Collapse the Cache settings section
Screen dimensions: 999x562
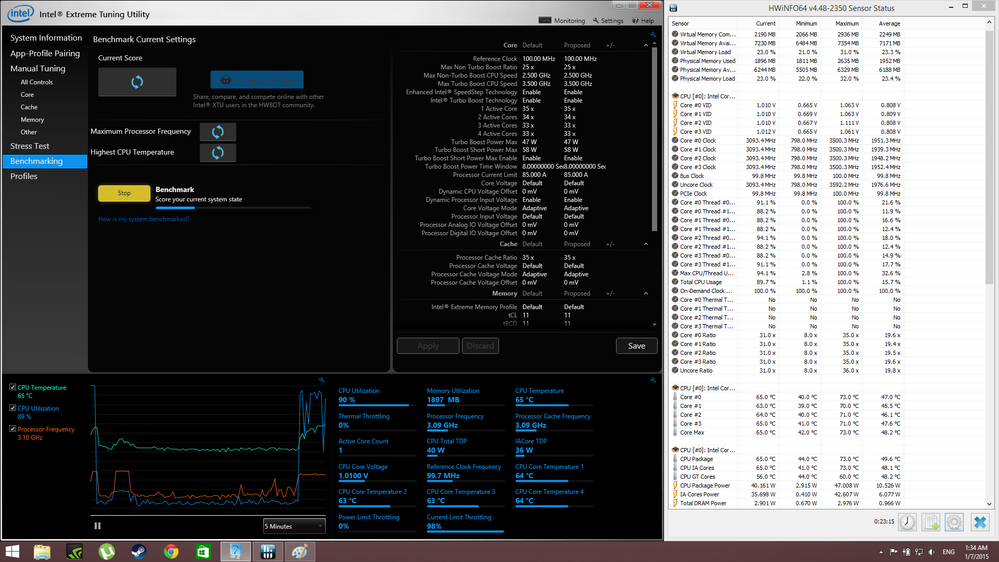coord(645,244)
